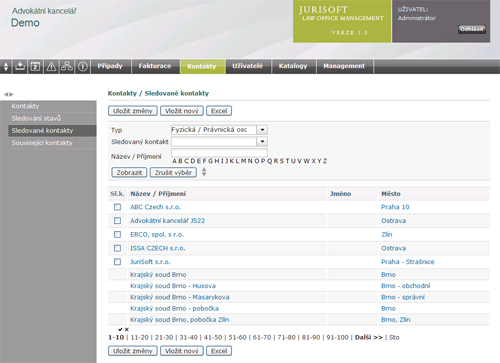Image resolution: width=500 pixels, height=363 pixels.
Task: Click the top Excel button
Action: (x=219, y=111)
